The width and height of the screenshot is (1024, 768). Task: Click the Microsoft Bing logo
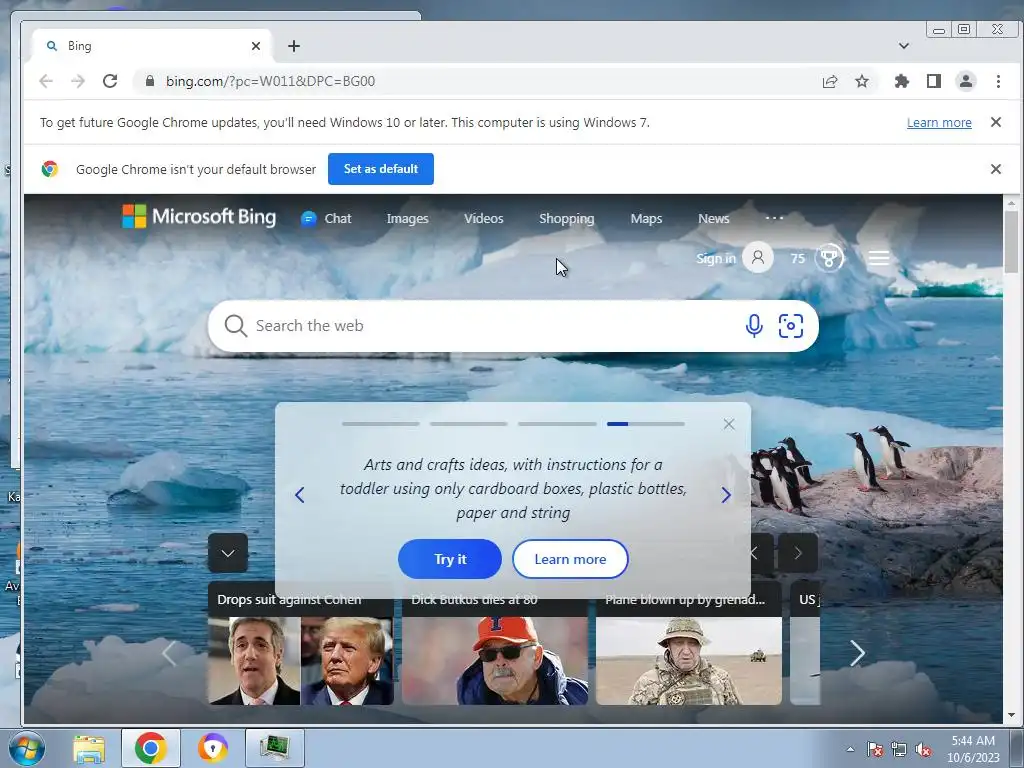coord(199,217)
